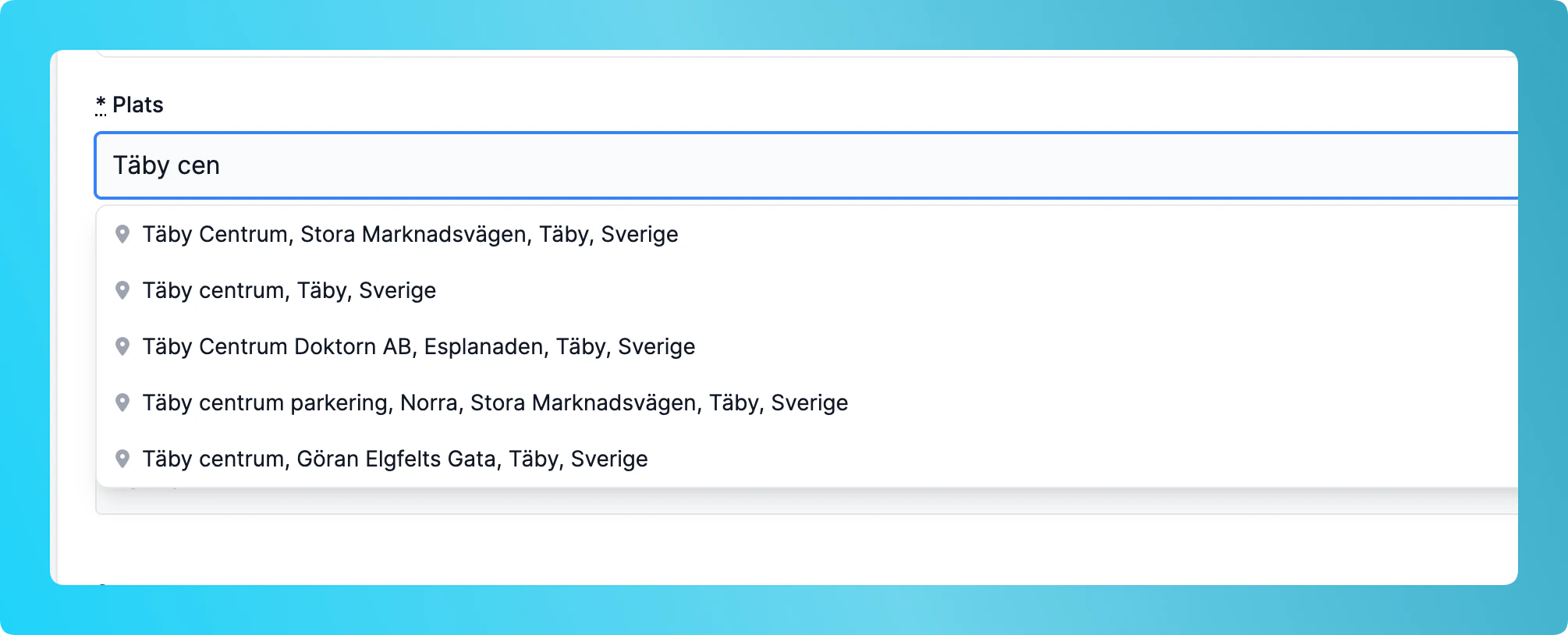This screenshot has height=635, width=1568.
Task: Select Täby centrum parkering, Norra from the dropdown
Action: tap(495, 403)
